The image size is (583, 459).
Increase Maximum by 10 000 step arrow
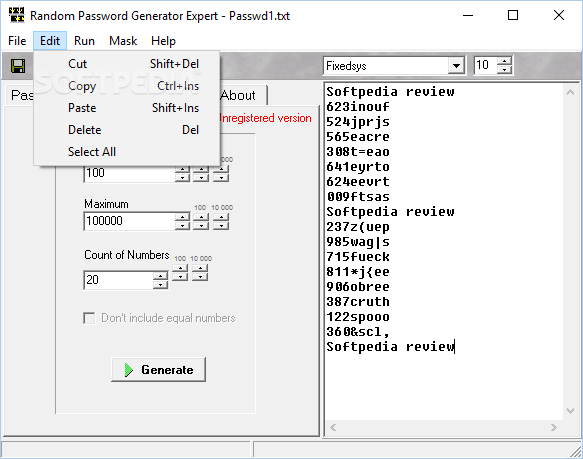coord(221,217)
